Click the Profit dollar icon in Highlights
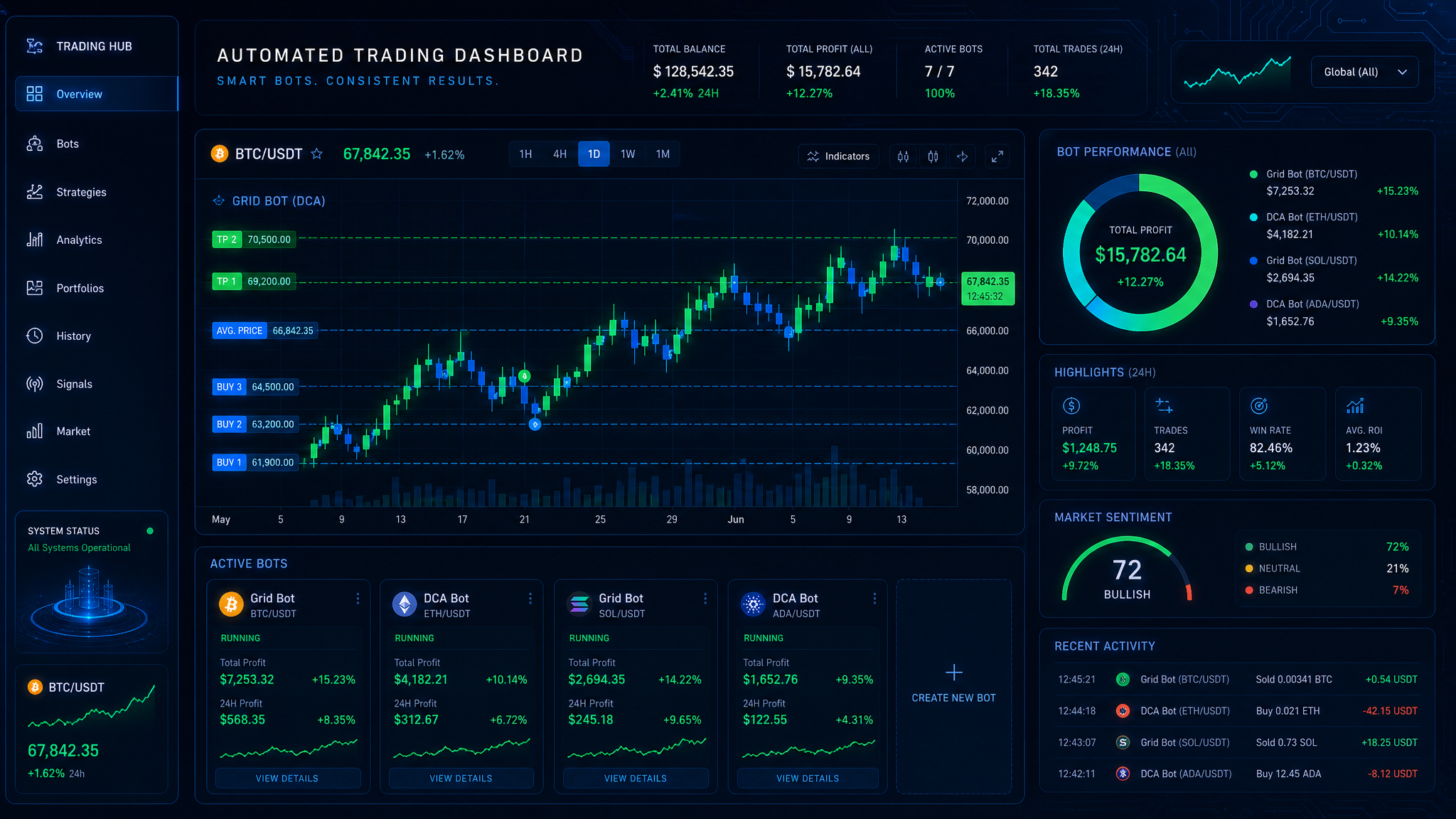The height and width of the screenshot is (819, 1456). click(x=1071, y=406)
